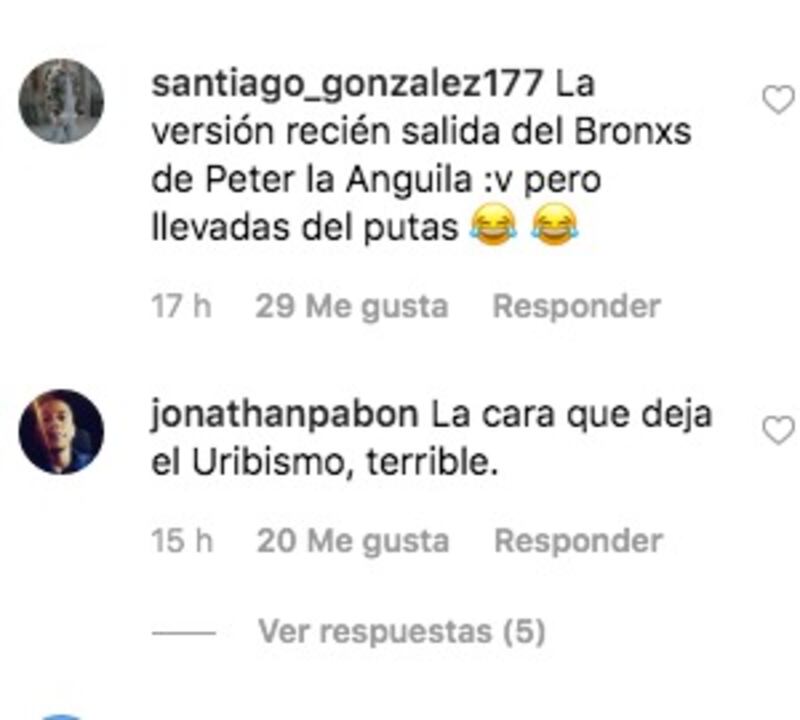Select the 'el Uribismo, terrible.' comment text
Image resolution: width=800 pixels, height=720 pixels.
pos(324,463)
